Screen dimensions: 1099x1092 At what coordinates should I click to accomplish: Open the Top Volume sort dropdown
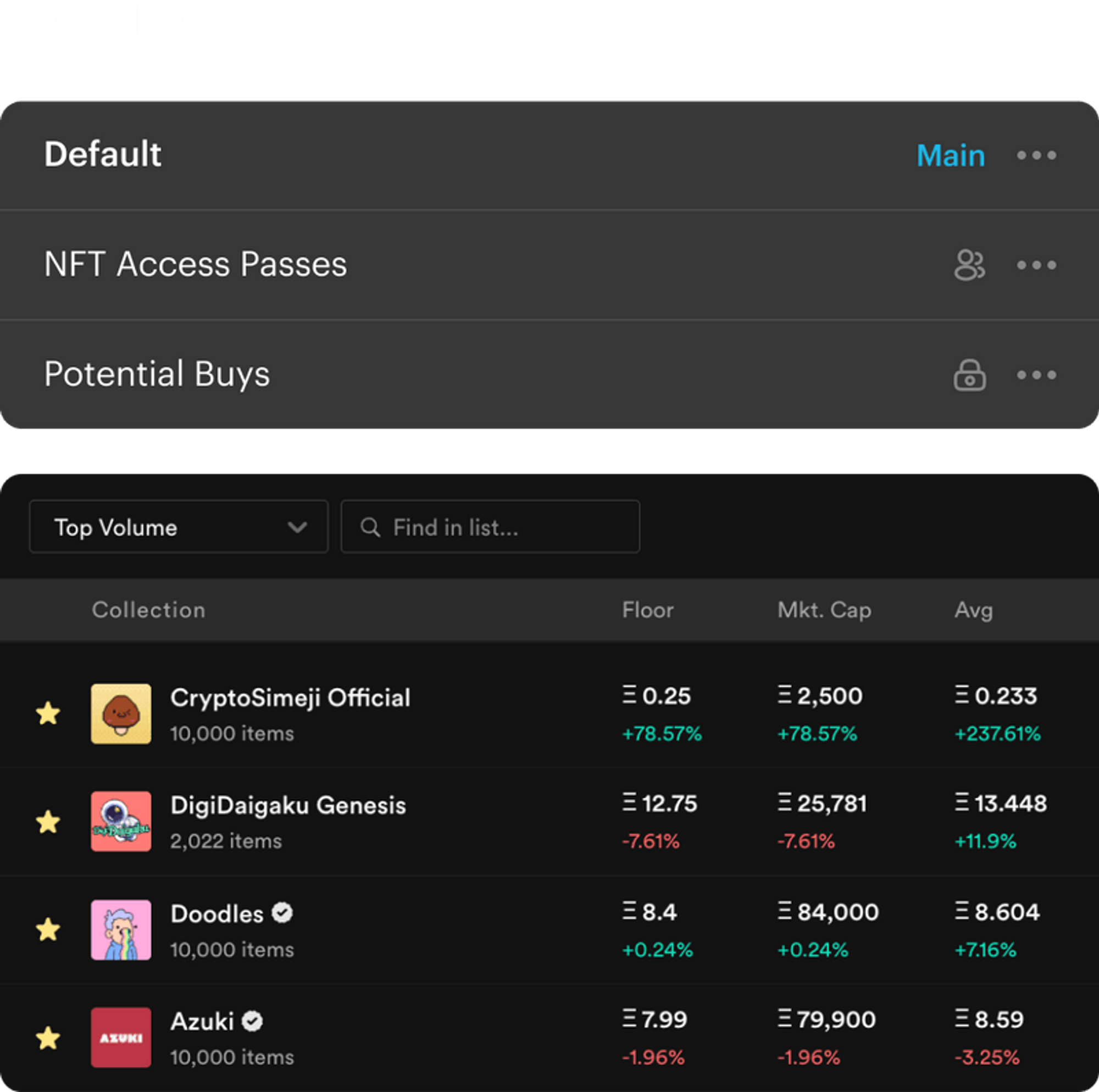(179, 527)
